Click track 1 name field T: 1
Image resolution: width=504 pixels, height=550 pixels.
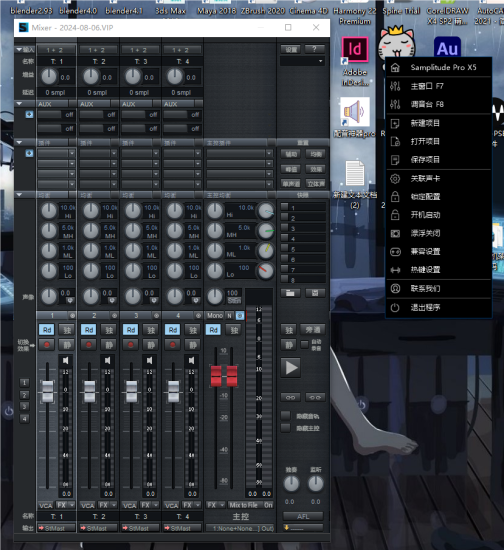56,61
